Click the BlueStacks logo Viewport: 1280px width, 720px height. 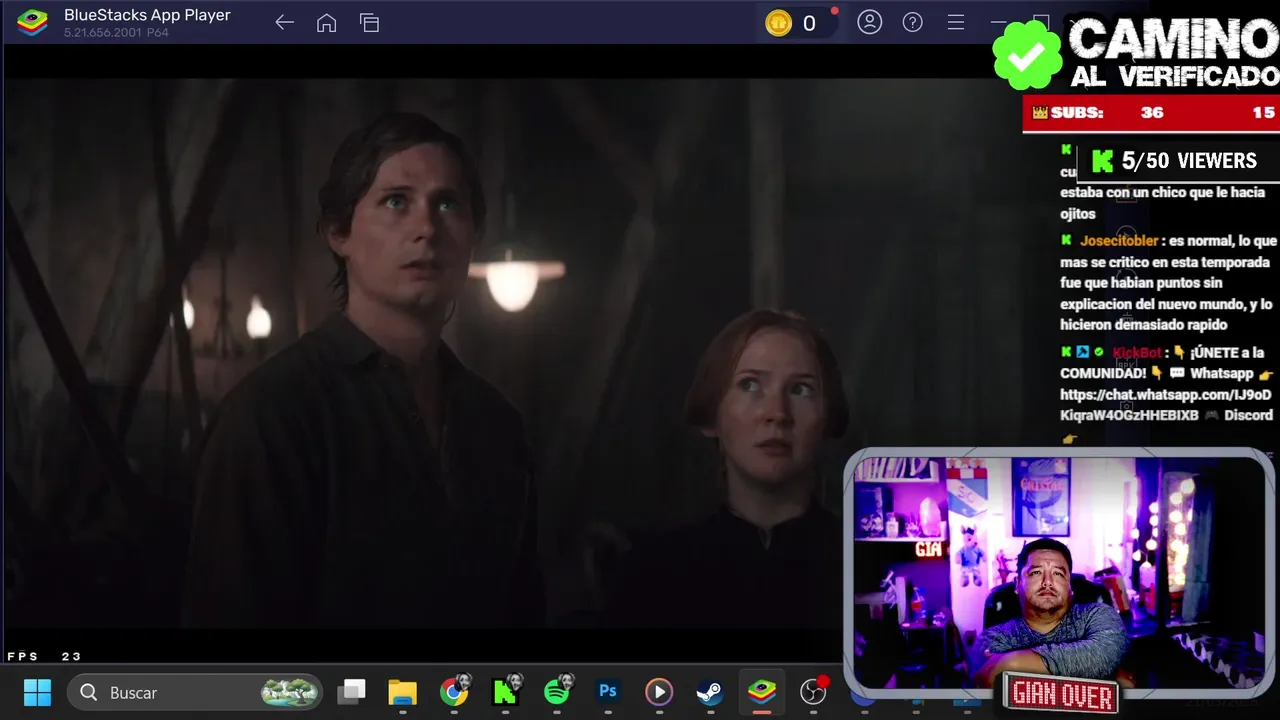[x=32, y=22]
